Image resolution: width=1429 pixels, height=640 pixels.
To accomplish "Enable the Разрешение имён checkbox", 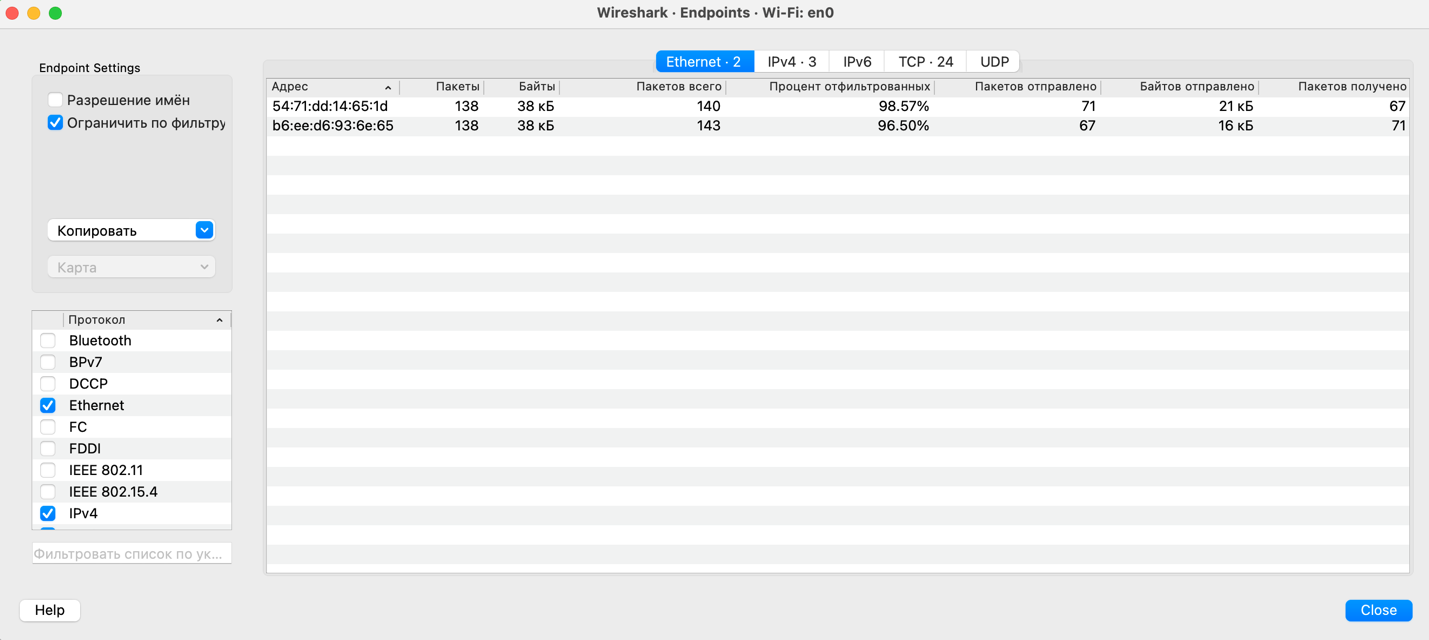I will 55,100.
